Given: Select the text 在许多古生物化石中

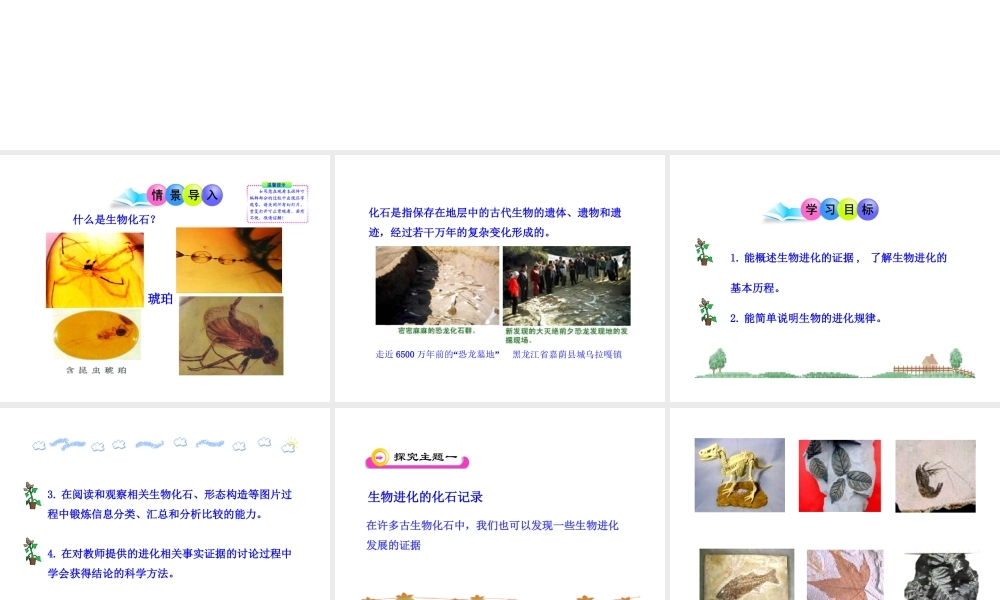Looking at the screenshot, I should point(492,535).
